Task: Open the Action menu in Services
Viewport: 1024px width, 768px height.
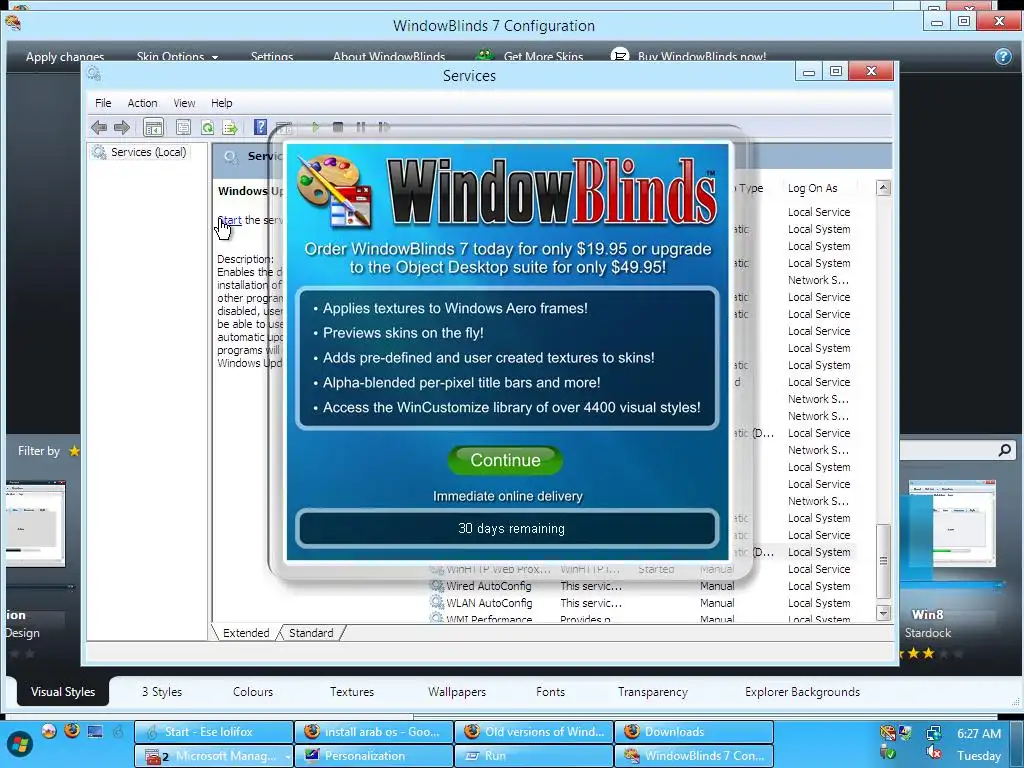Action: point(142,103)
